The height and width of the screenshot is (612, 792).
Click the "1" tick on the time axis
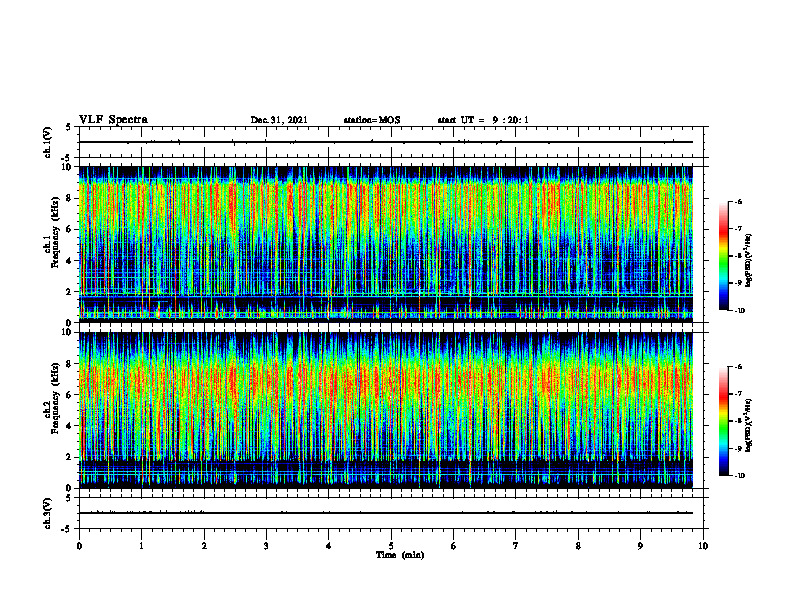(x=142, y=546)
